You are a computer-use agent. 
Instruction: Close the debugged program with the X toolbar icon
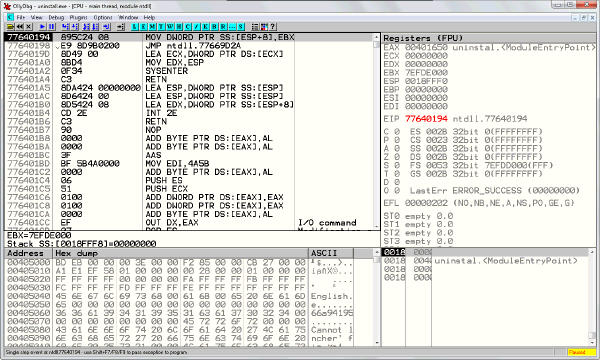click(28, 27)
